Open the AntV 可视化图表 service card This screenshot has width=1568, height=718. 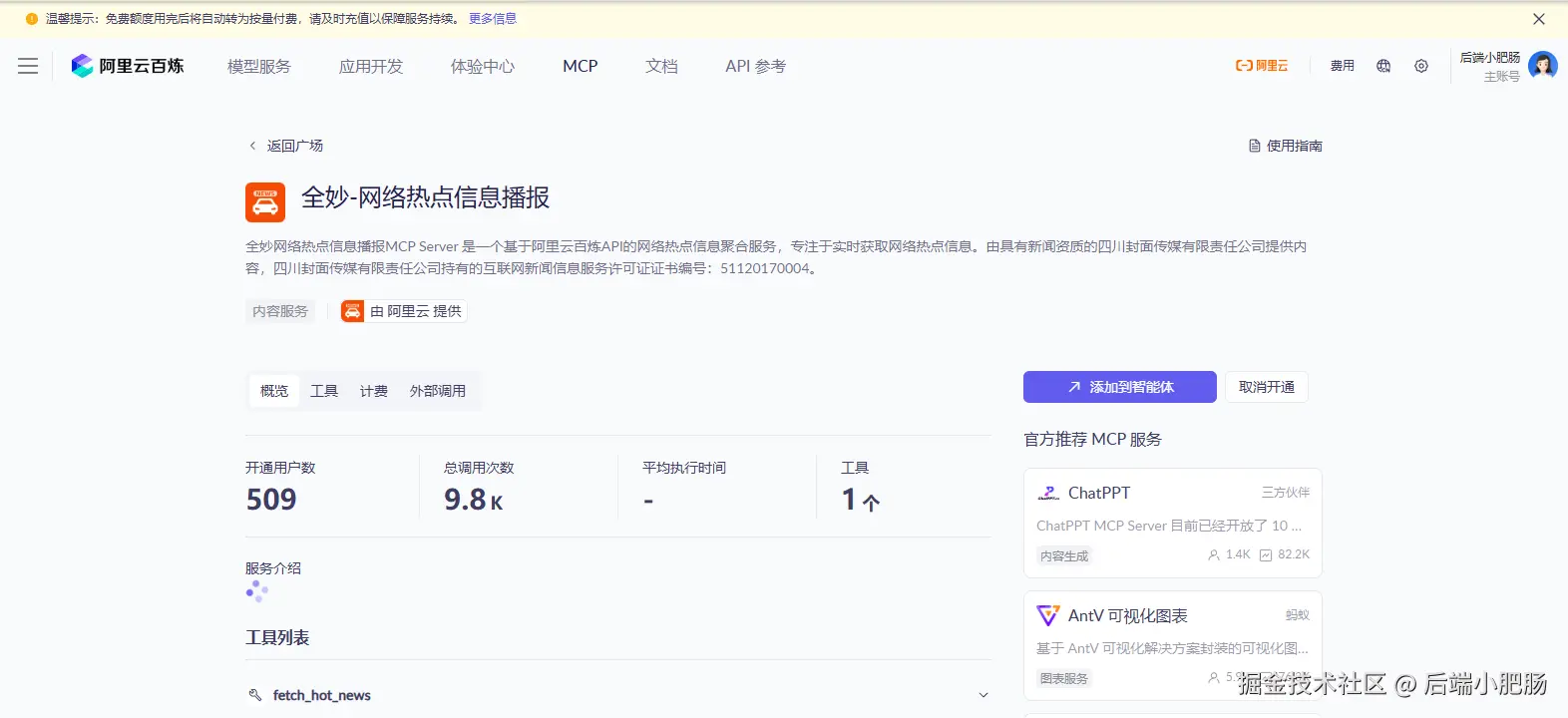point(1173,645)
